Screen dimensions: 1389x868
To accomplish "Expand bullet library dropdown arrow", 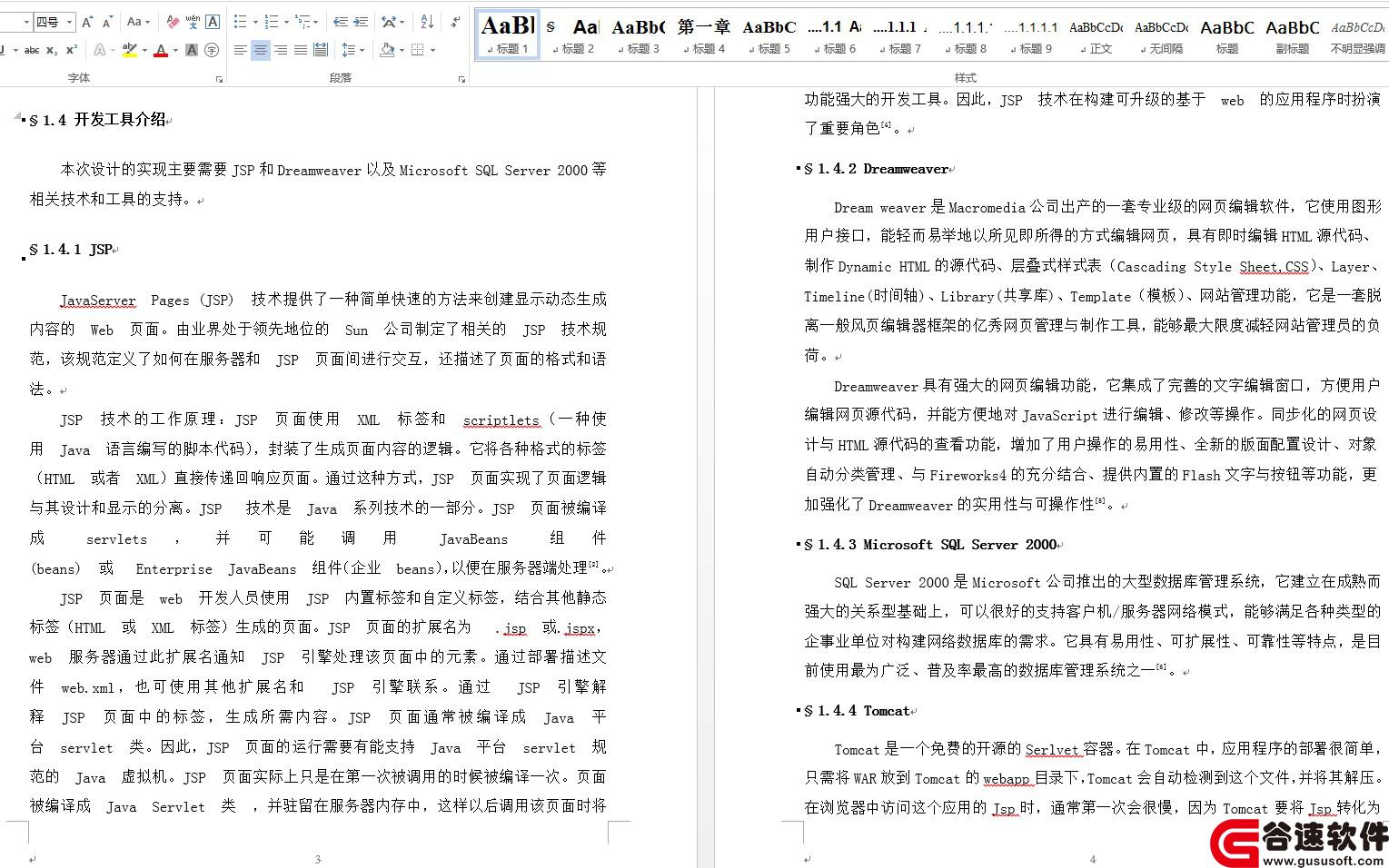I will pos(255,22).
